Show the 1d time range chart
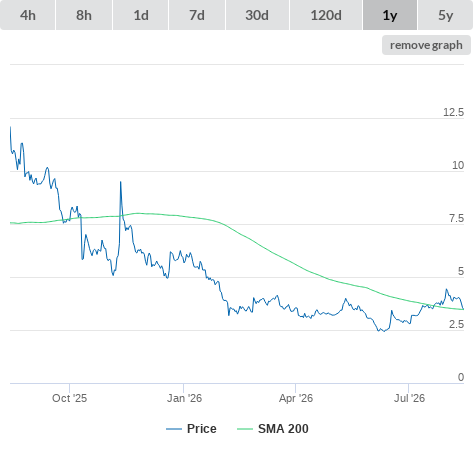Viewport: 474px width, 455px height. [141, 15]
